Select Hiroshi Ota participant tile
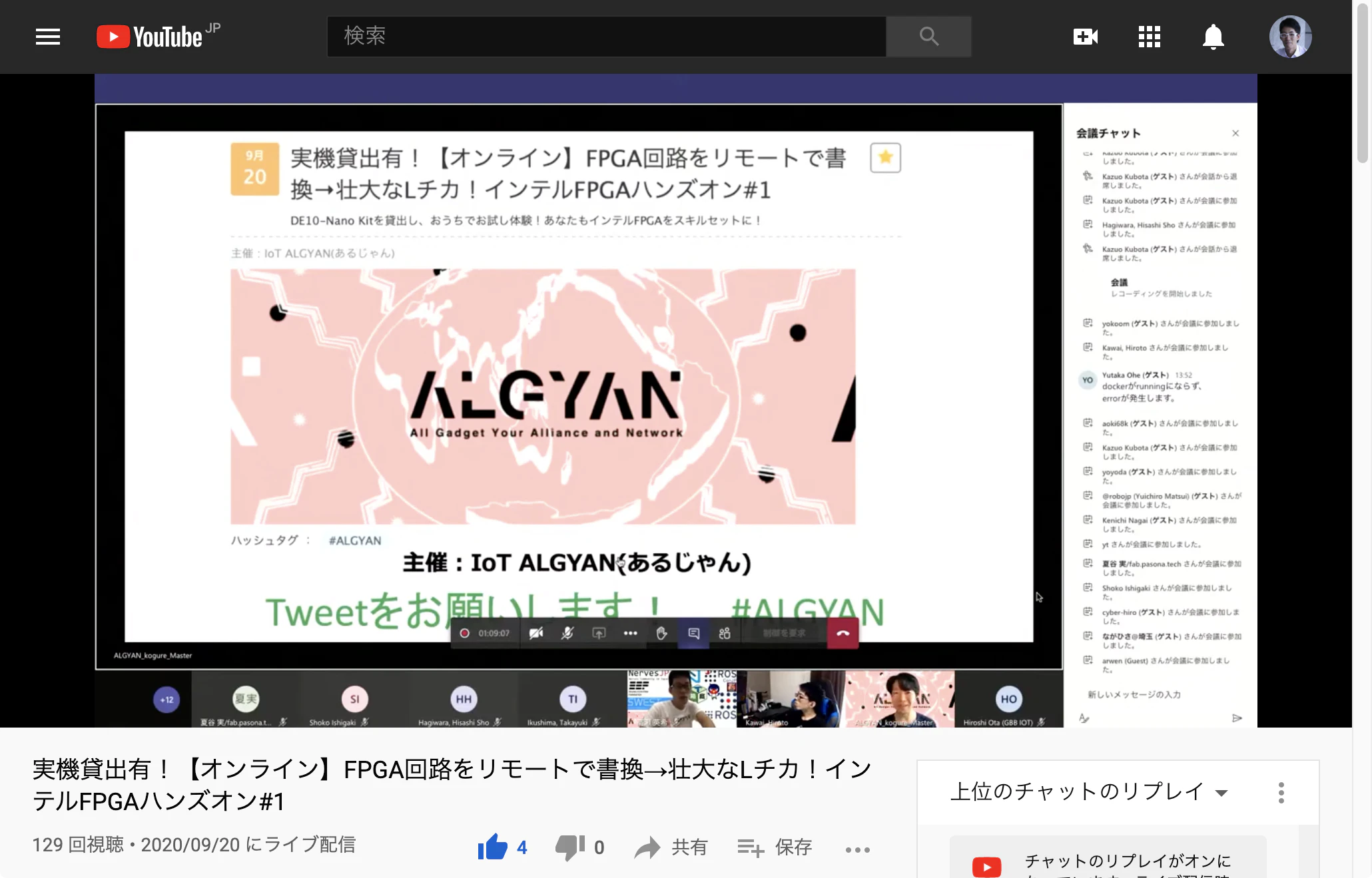This screenshot has height=878, width=1372. pos(1008,700)
